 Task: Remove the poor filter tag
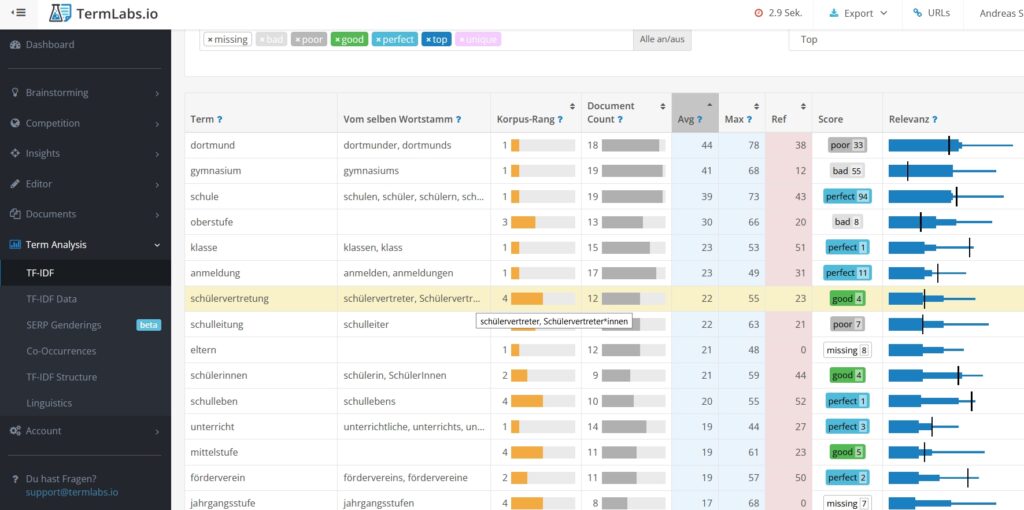tap(298, 40)
